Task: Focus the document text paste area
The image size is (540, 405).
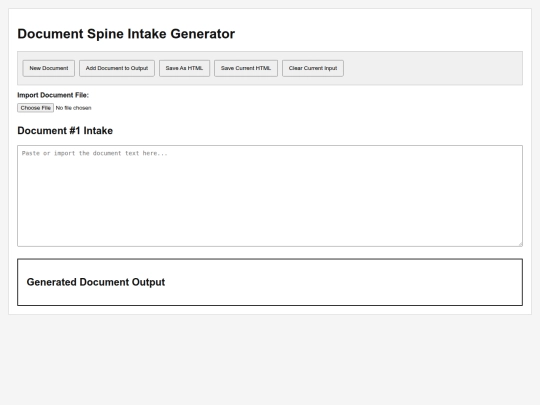Action: (x=270, y=196)
